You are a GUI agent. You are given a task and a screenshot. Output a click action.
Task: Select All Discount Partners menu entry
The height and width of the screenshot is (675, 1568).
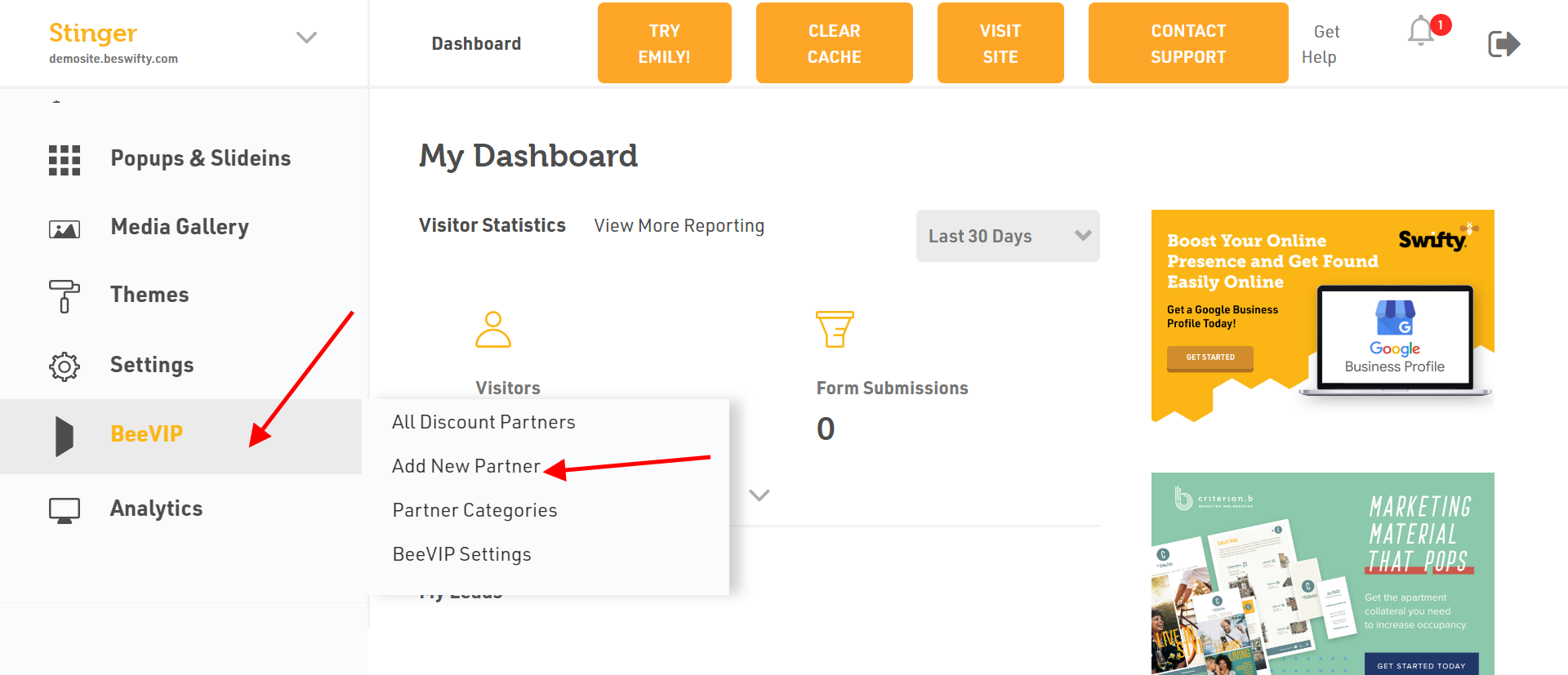click(483, 422)
